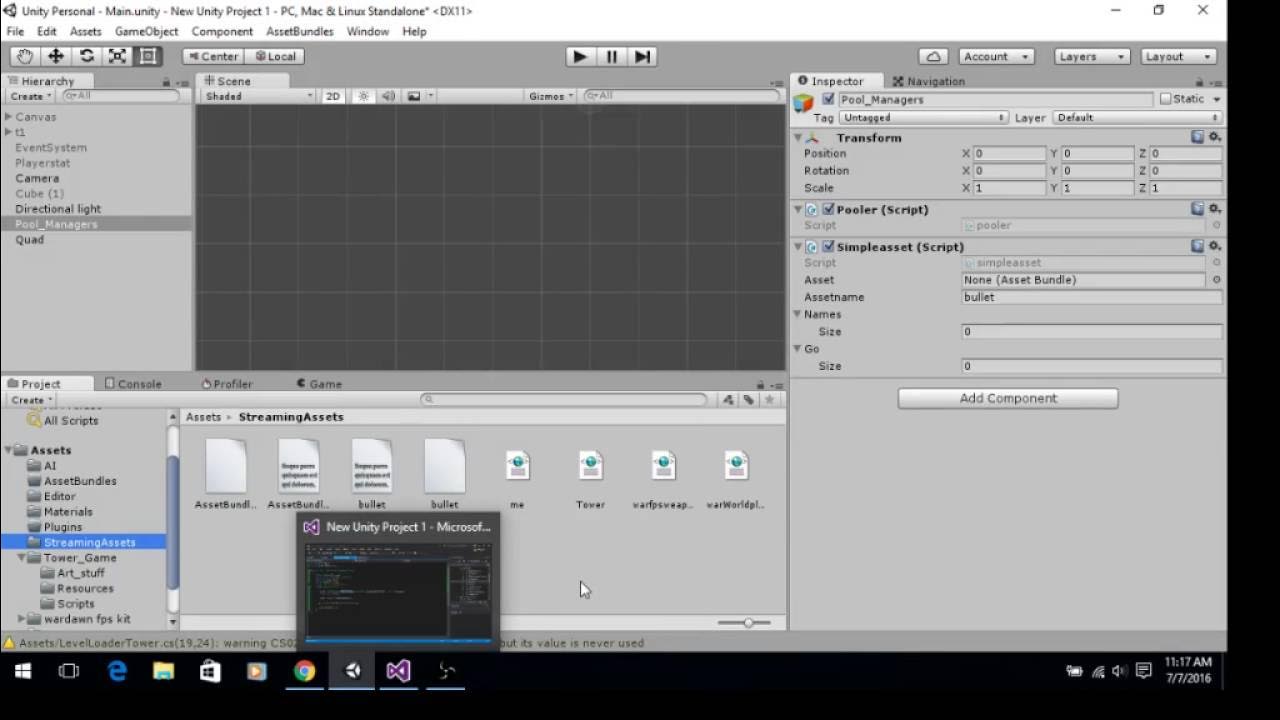Select the Tower asset file
The image size is (1280, 720).
pos(590,474)
